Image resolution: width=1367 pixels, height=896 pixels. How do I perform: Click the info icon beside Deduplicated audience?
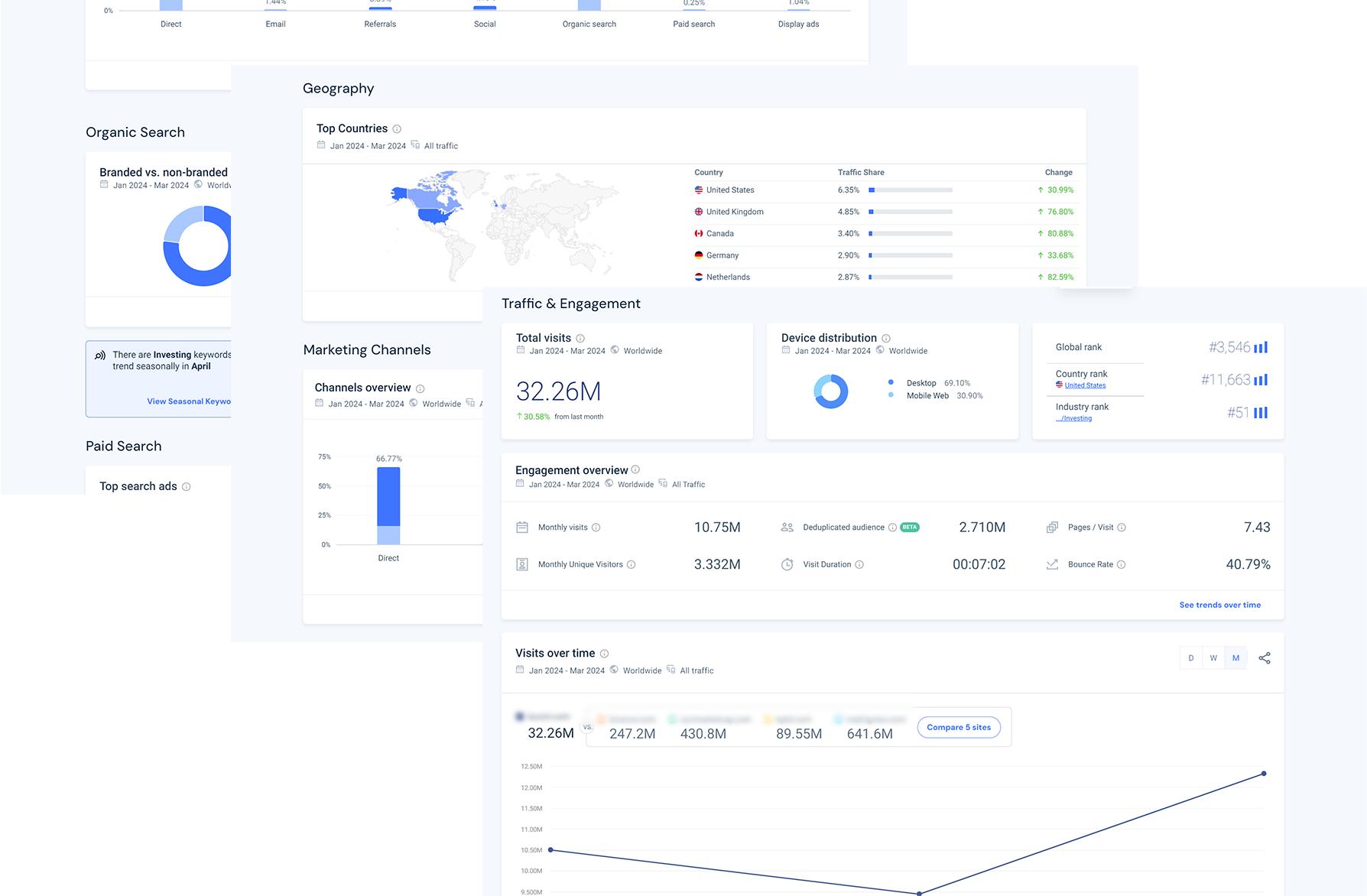coord(892,528)
